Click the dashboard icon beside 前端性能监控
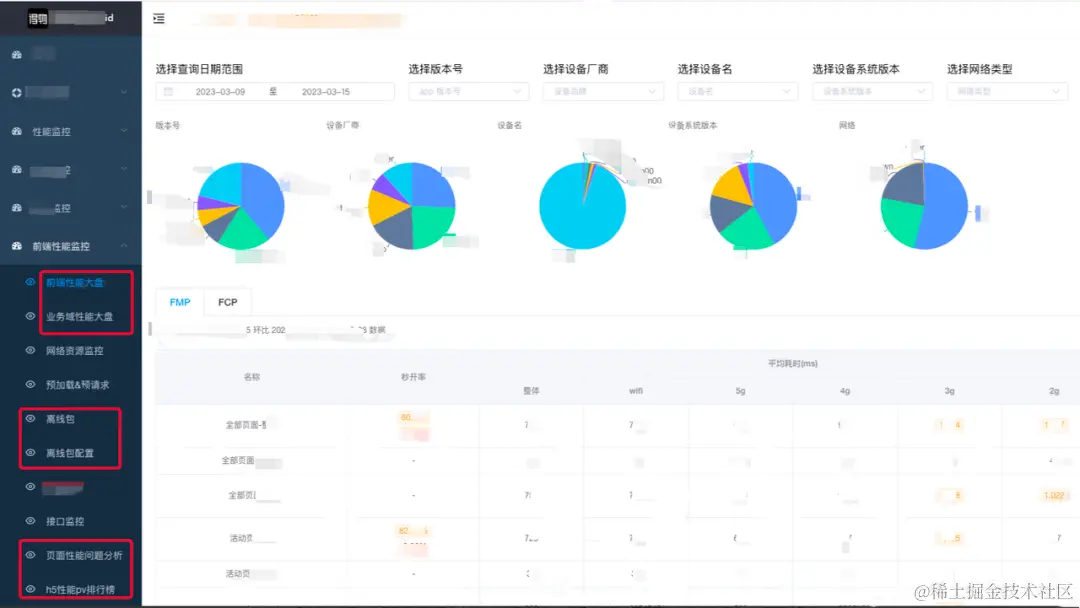This screenshot has height=608, width=1080. 17,246
